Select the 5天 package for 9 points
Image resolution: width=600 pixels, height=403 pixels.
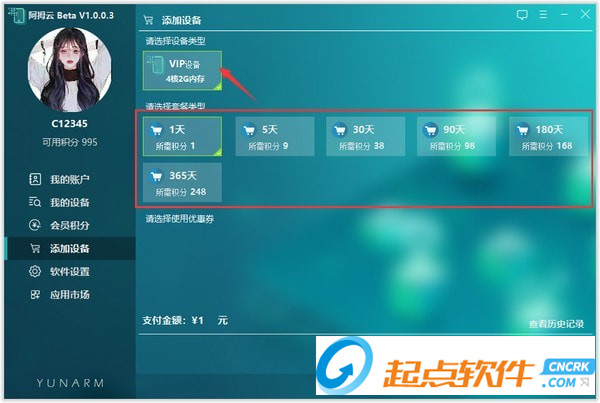(x=275, y=137)
